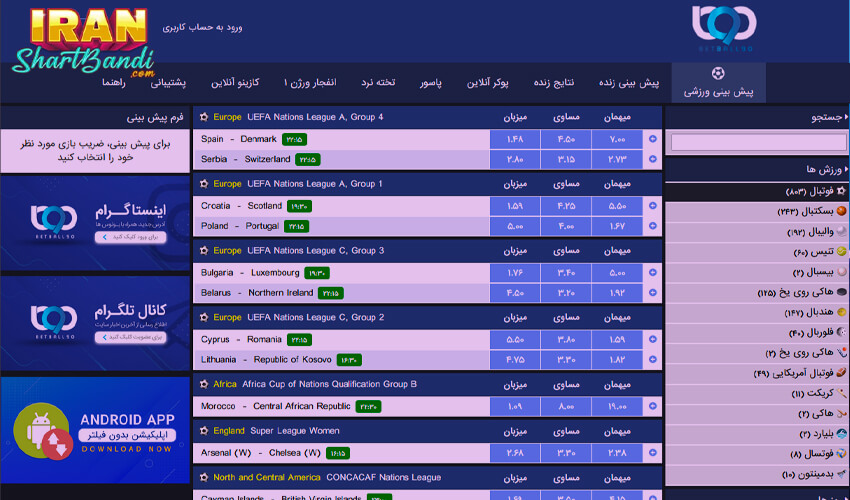Click soccer icon beside UEFA Nations League A, Group 4
Viewport: 850px width, 500px height.
204,117
